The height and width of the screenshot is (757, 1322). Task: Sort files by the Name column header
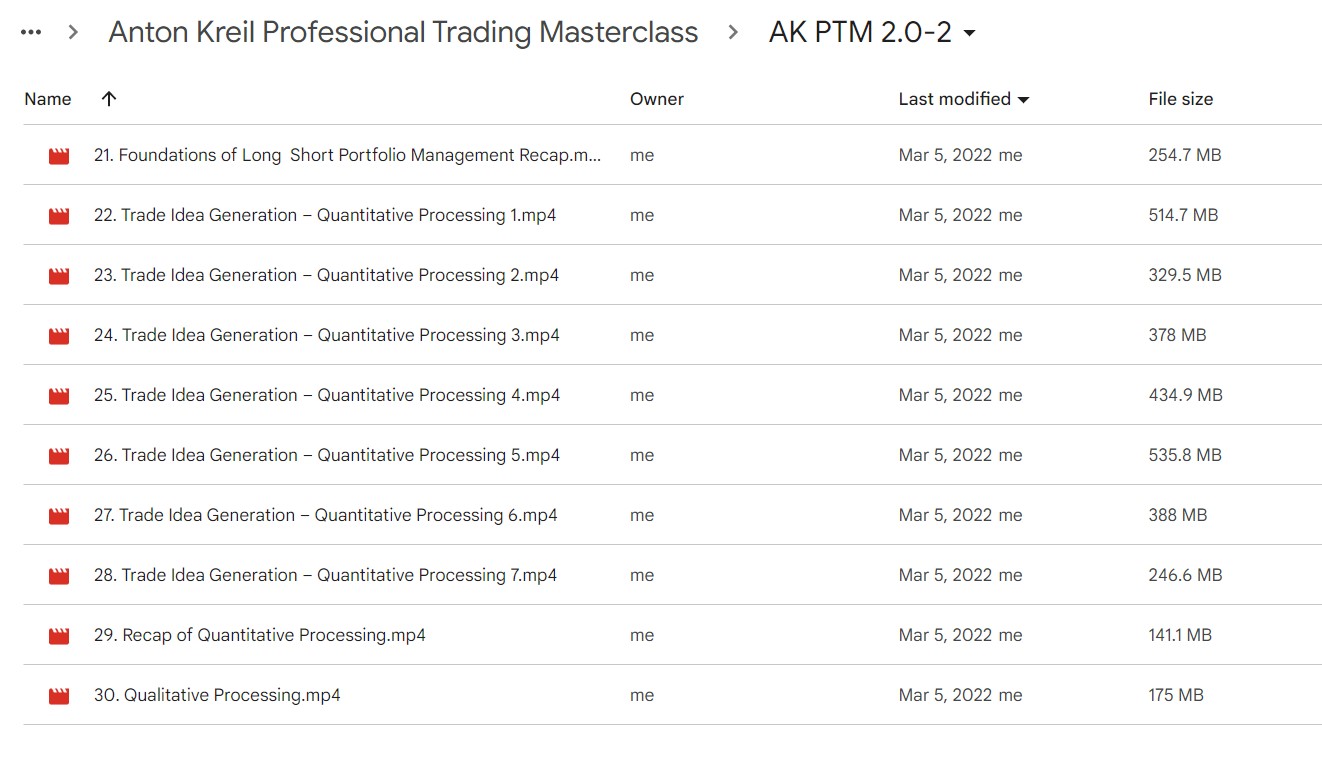[x=47, y=99]
